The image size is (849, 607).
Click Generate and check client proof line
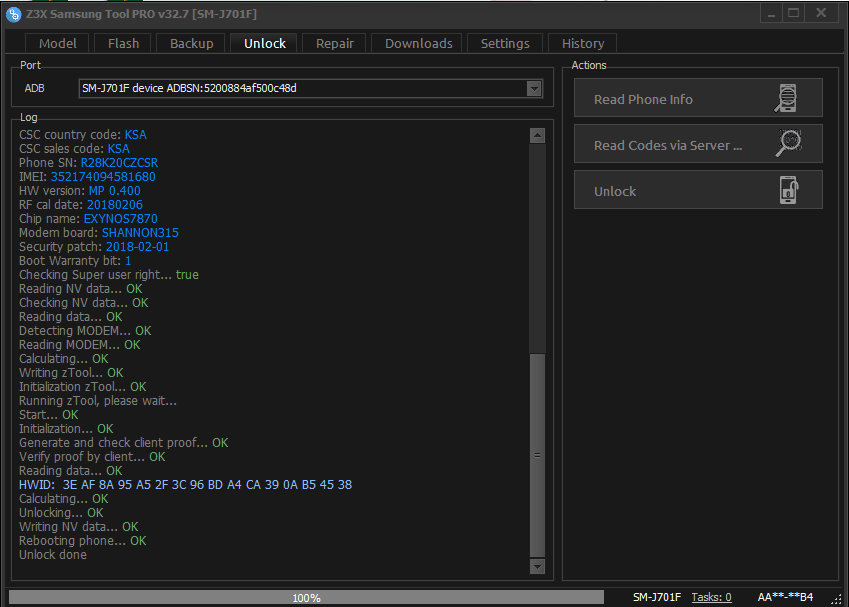[123, 442]
